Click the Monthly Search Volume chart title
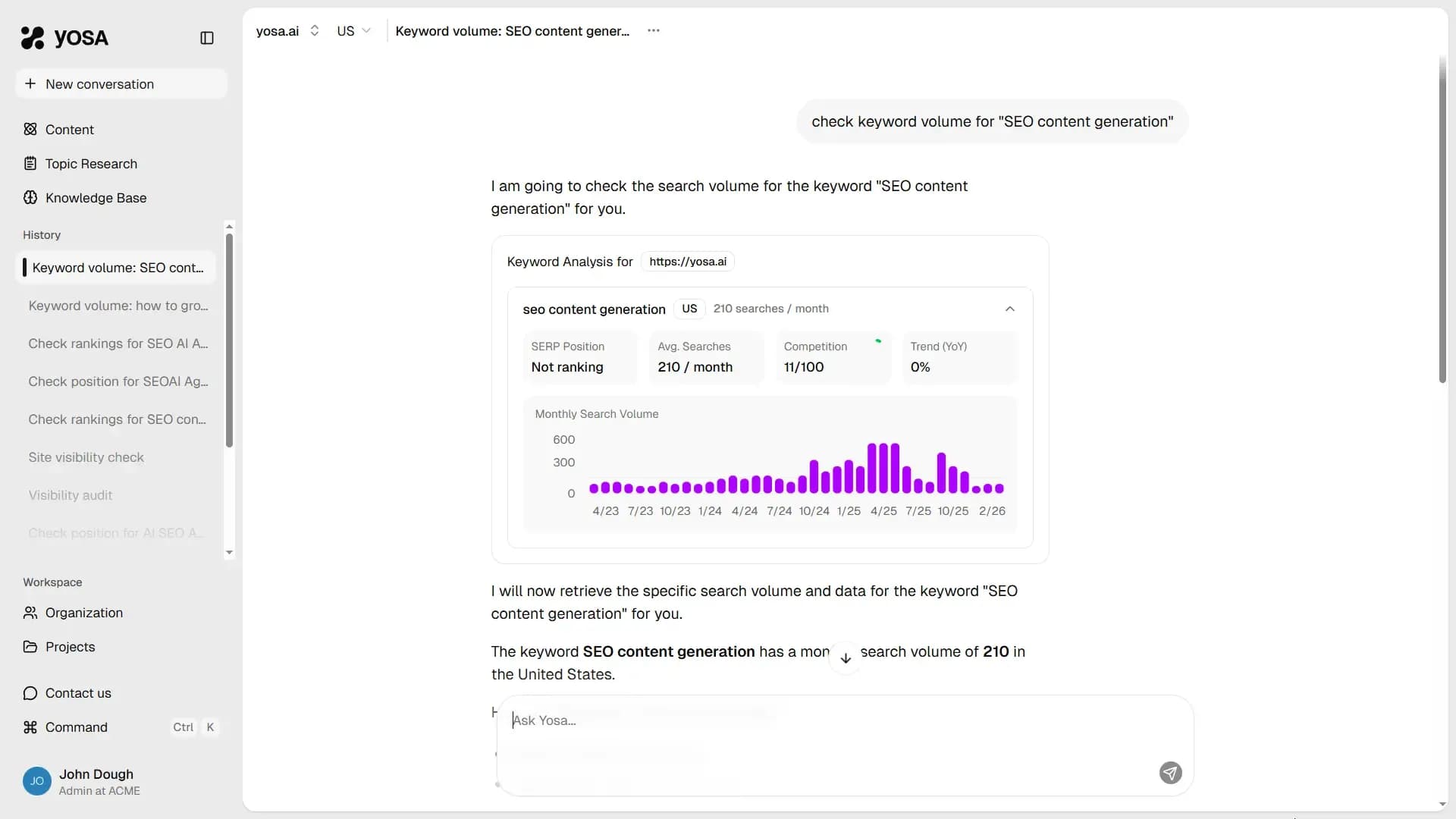1456x819 pixels. pyautogui.click(x=596, y=414)
